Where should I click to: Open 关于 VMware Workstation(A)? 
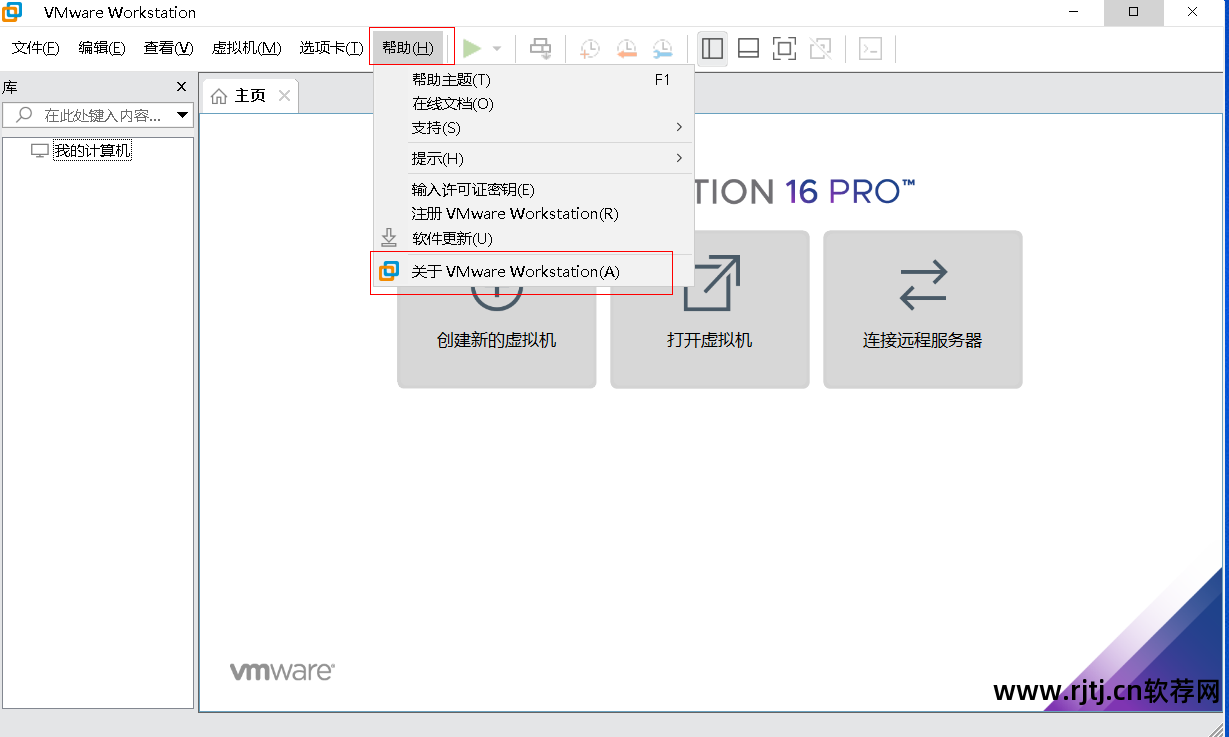pyautogui.click(x=533, y=272)
